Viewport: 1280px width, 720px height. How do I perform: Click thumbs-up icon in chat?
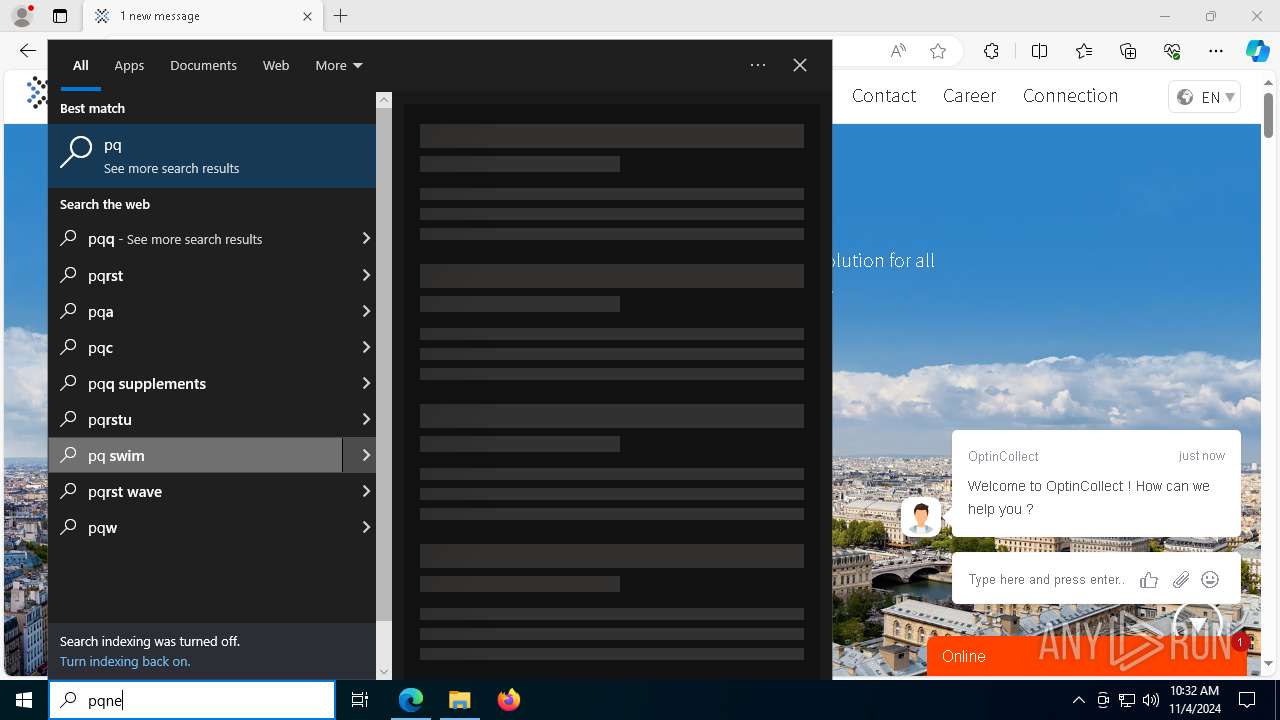(1149, 580)
